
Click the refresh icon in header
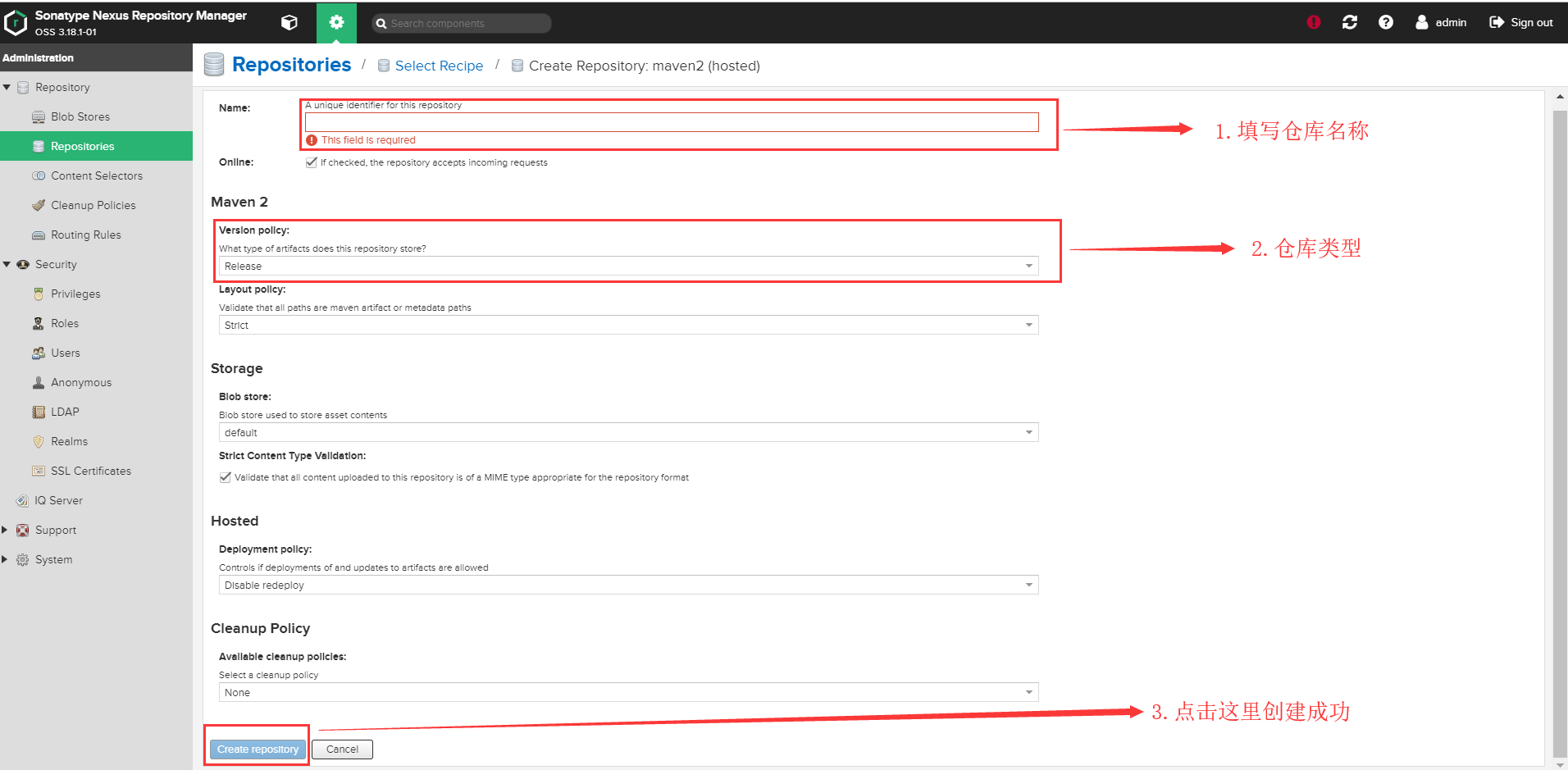click(x=1350, y=23)
